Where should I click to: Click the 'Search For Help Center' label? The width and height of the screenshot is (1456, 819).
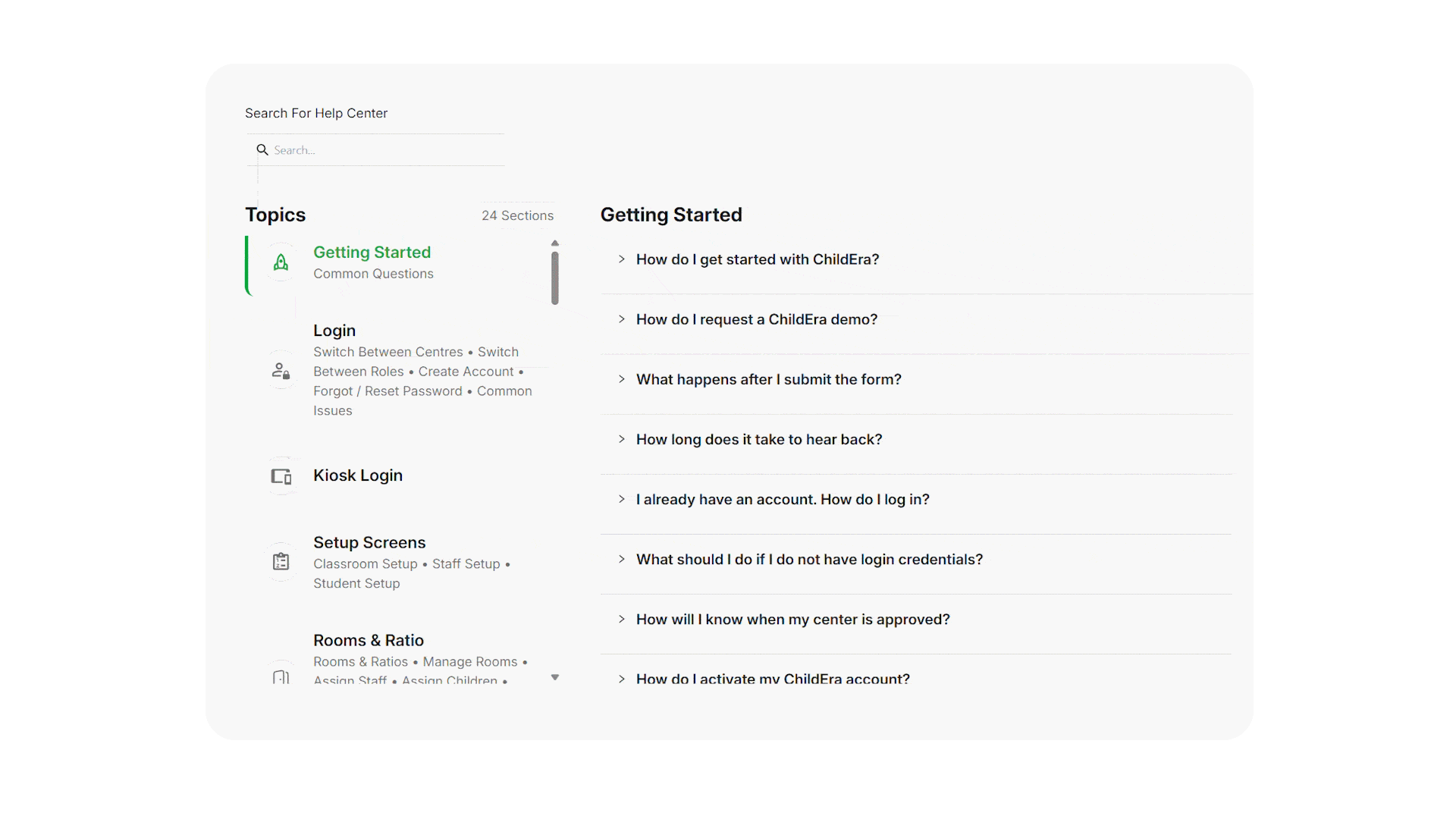316,113
